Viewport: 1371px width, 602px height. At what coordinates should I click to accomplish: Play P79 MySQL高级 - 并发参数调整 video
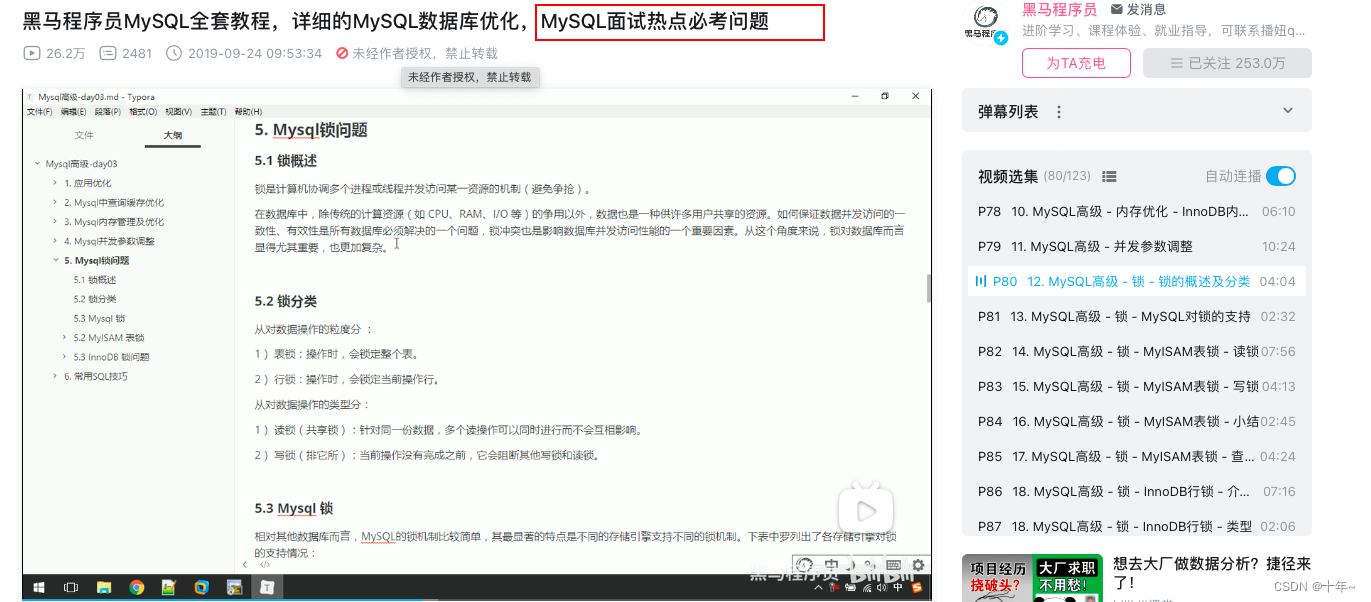[x=1137, y=247]
